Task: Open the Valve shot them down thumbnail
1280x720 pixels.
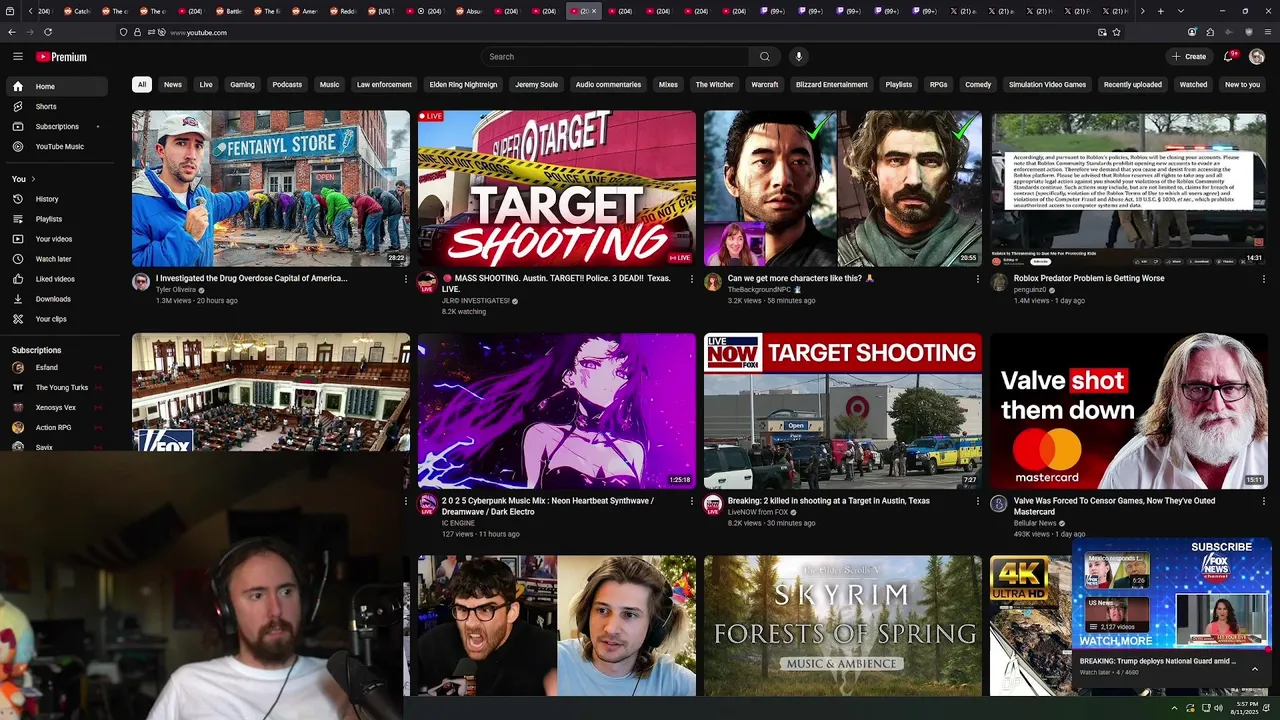Action: coord(1129,411)
